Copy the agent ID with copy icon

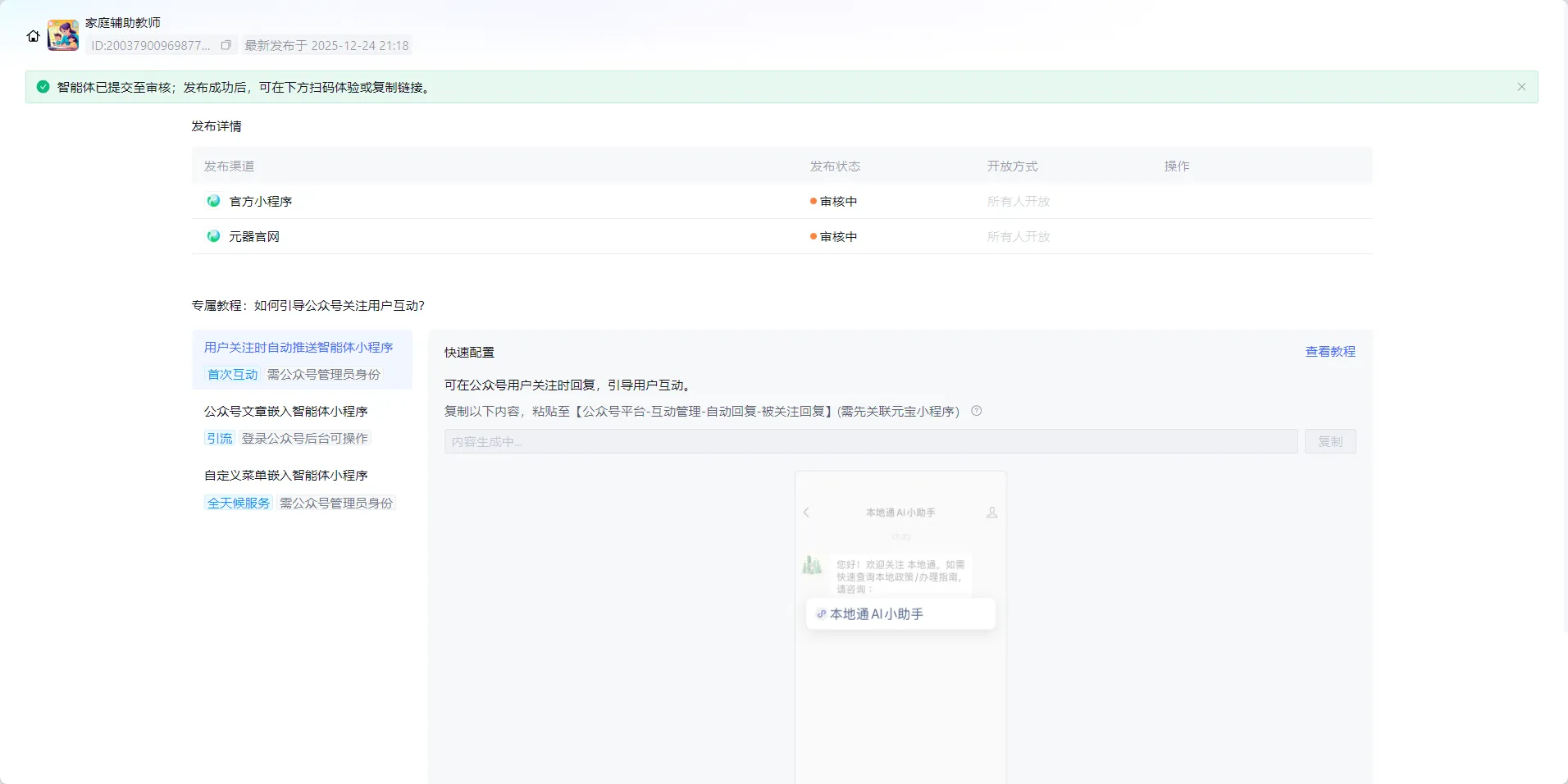226,45
